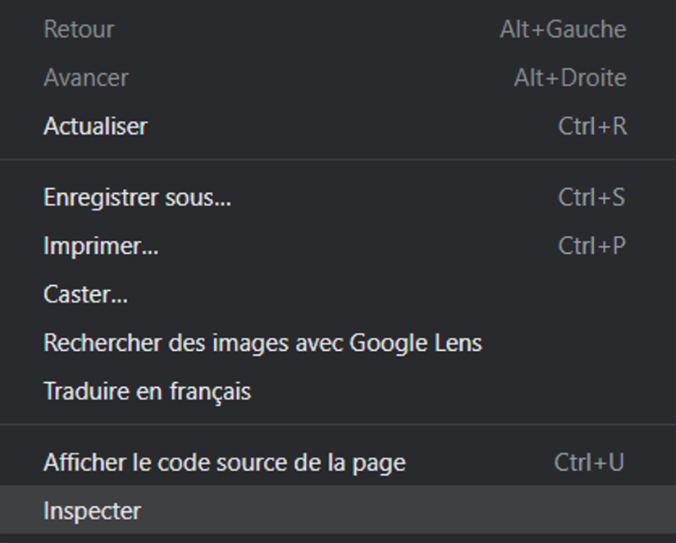This screenshot has width=676, height=543.
Task: Choose Enregistrer sous… from the context menu
Action: (x=137, y=198)
